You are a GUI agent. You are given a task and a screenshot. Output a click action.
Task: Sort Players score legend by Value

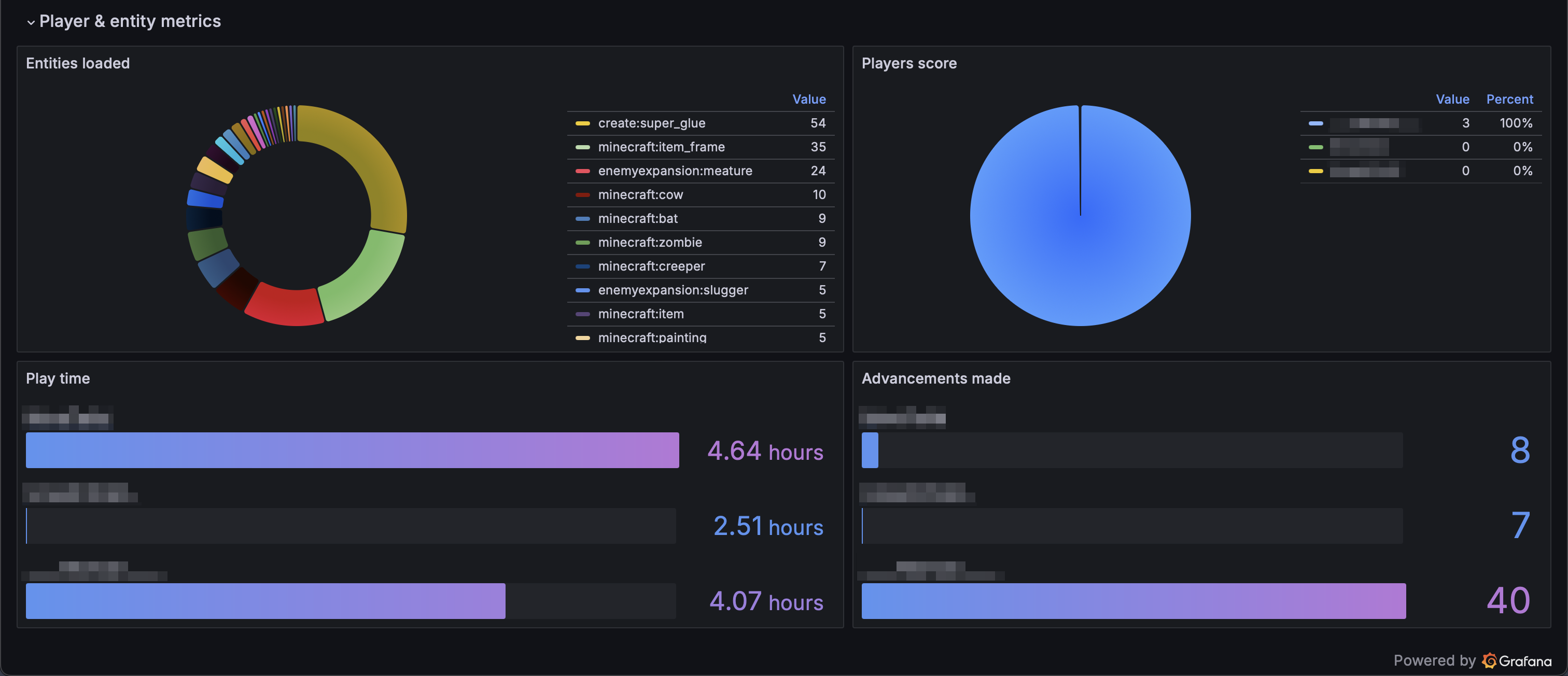(1452, 99)
